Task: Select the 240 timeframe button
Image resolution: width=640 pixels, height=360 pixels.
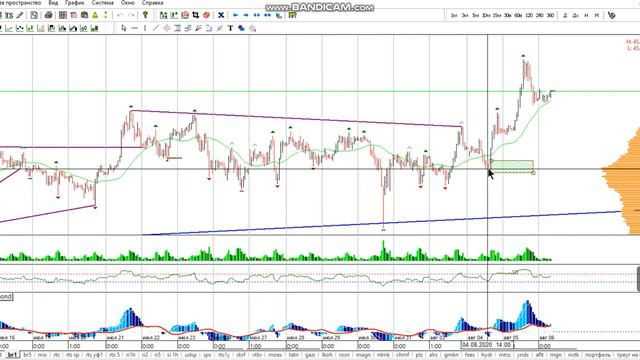Action: 540,16
